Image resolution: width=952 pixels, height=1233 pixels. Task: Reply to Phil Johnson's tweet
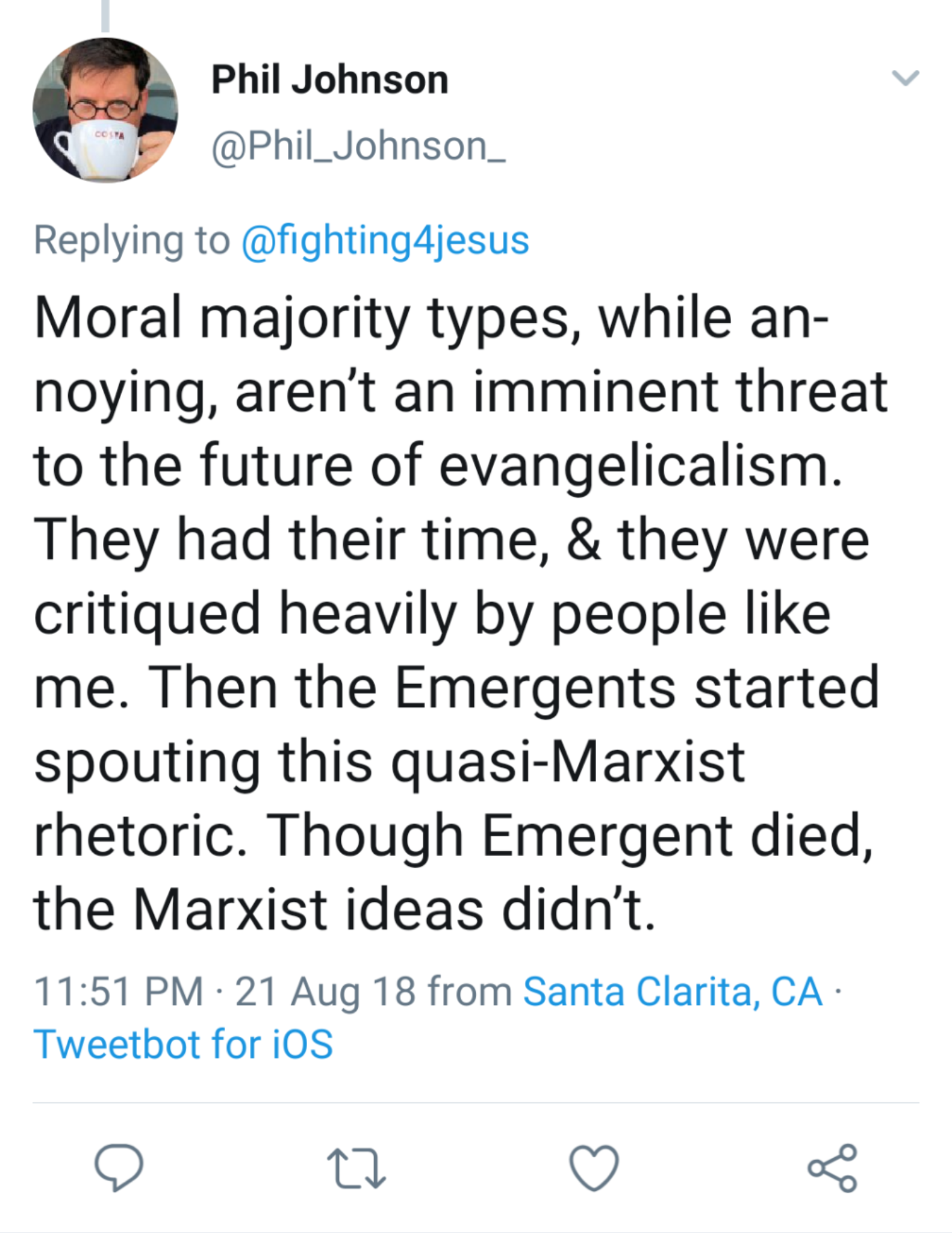click(118, 1167)
